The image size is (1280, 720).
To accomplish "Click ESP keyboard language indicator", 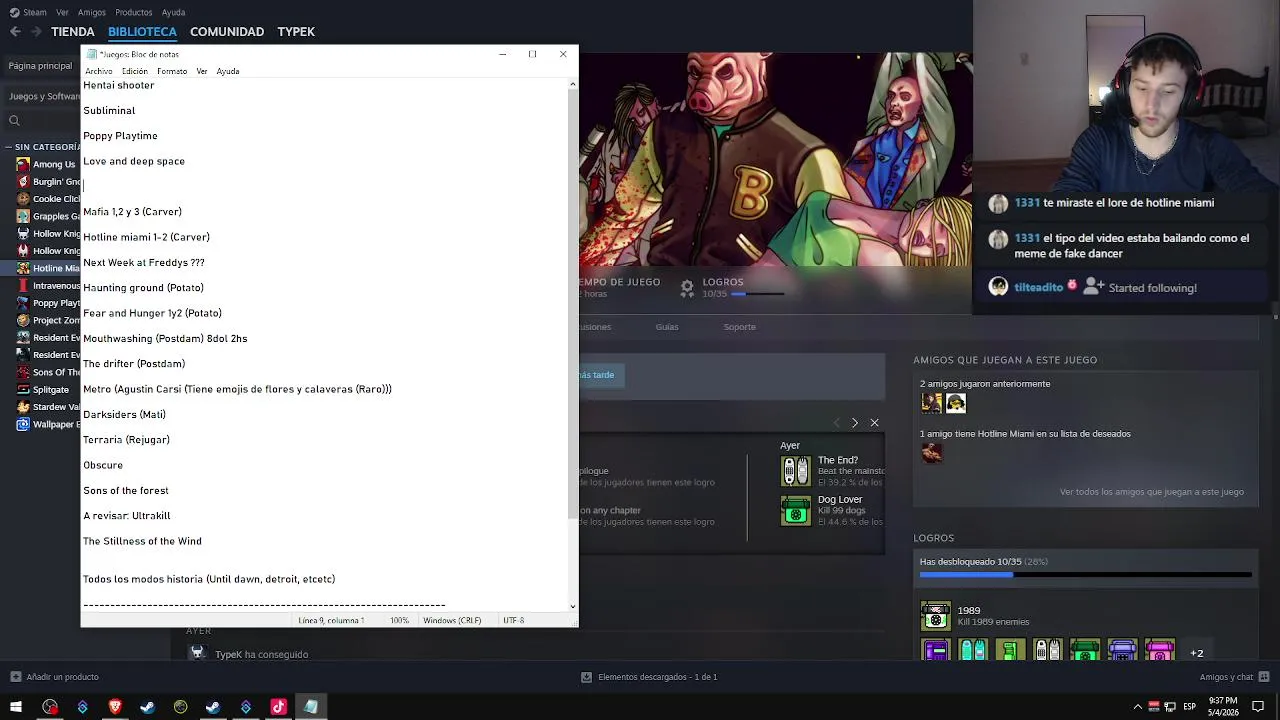I will 1189,707.
